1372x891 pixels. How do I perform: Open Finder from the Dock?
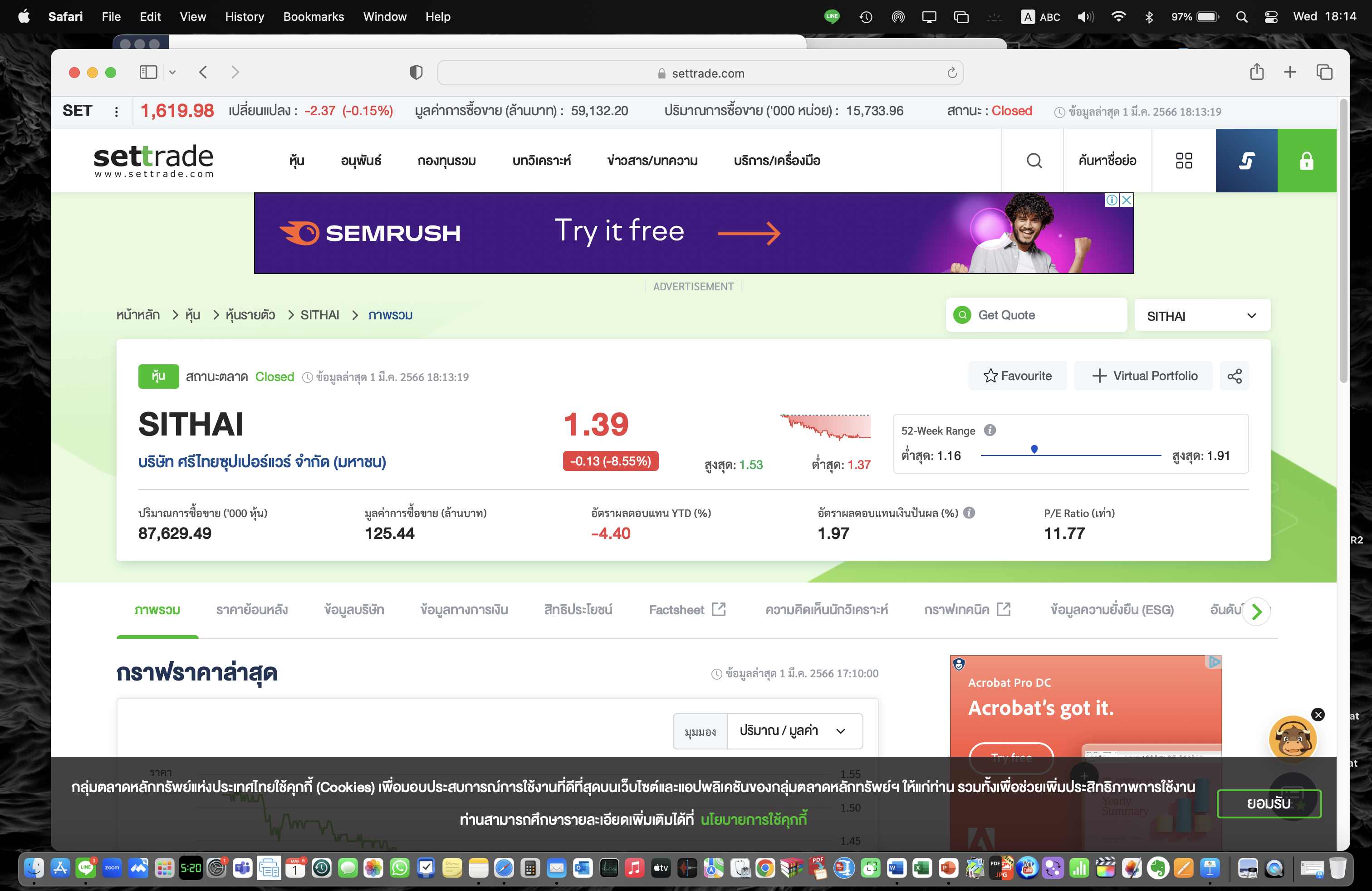[x=34, y=868]
